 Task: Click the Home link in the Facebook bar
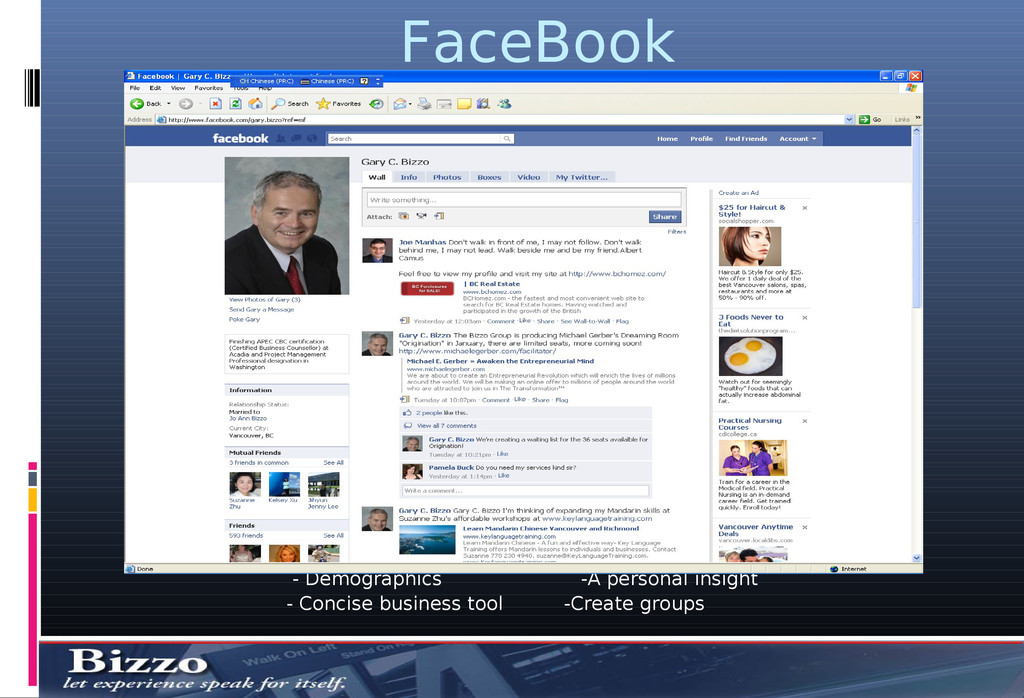[667, 138]
